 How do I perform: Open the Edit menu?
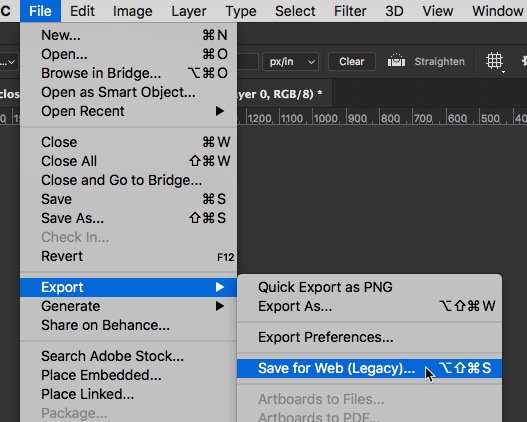coord(82,11)
